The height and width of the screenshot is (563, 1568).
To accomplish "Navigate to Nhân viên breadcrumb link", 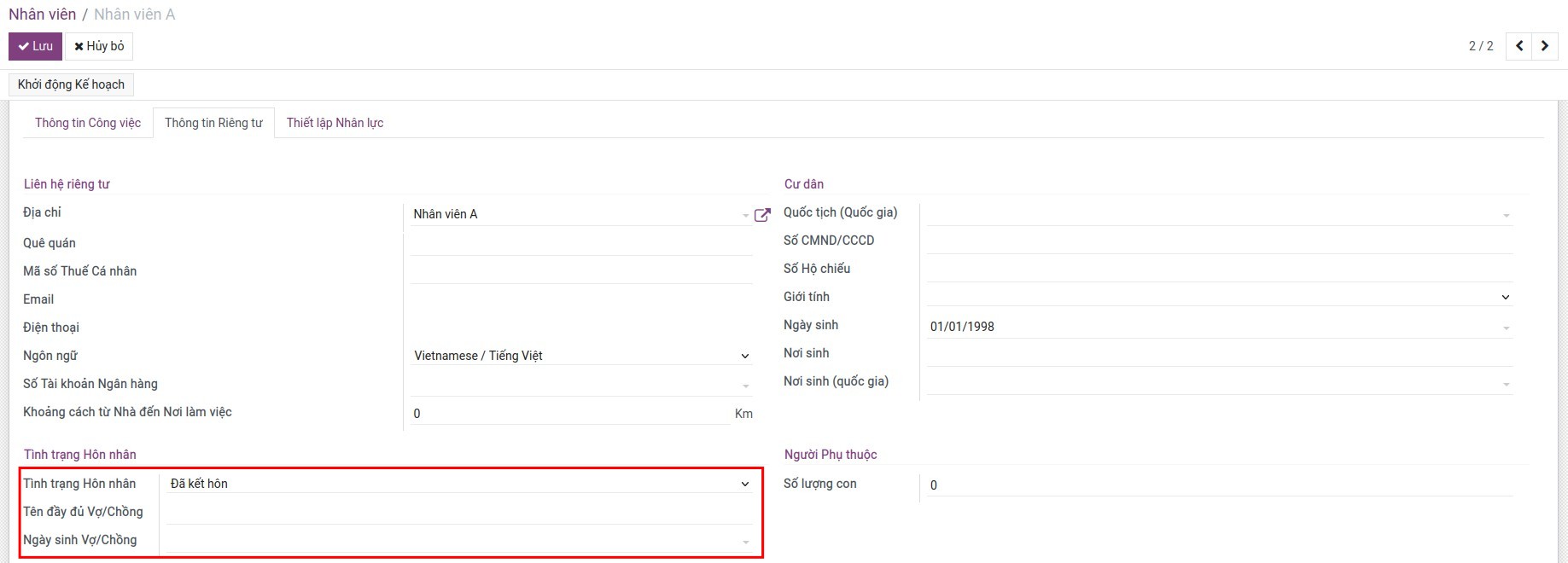I will pyautogui.click(x=42, y=15).
